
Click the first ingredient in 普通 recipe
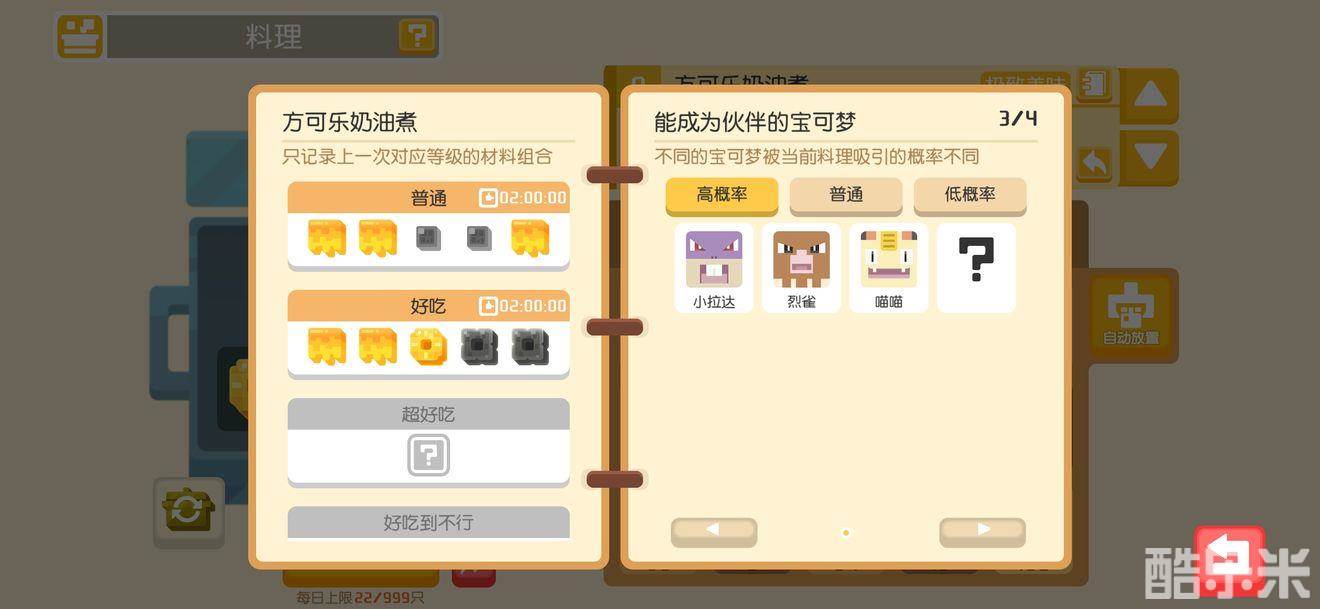(326, 239)
